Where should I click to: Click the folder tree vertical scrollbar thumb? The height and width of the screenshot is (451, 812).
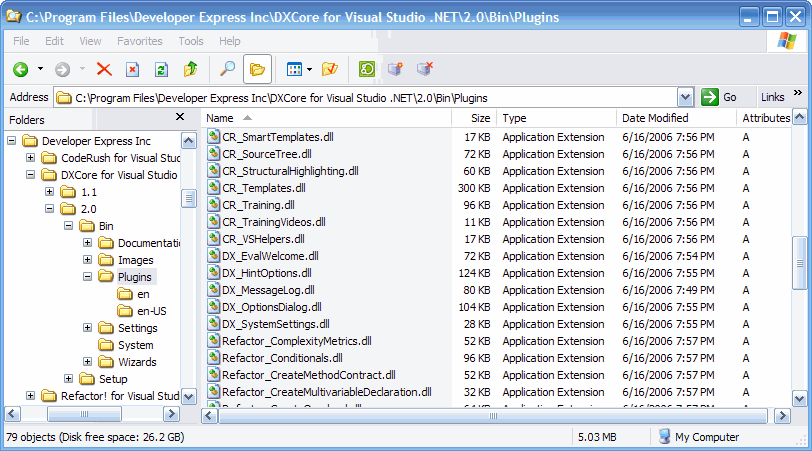point(188,198)
